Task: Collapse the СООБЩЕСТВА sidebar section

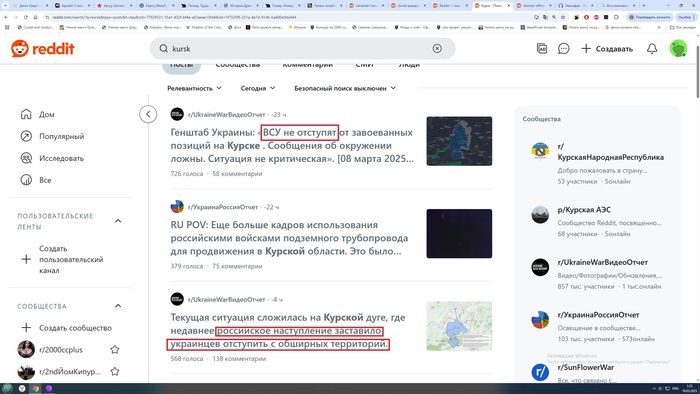Action: coord(118,306)
